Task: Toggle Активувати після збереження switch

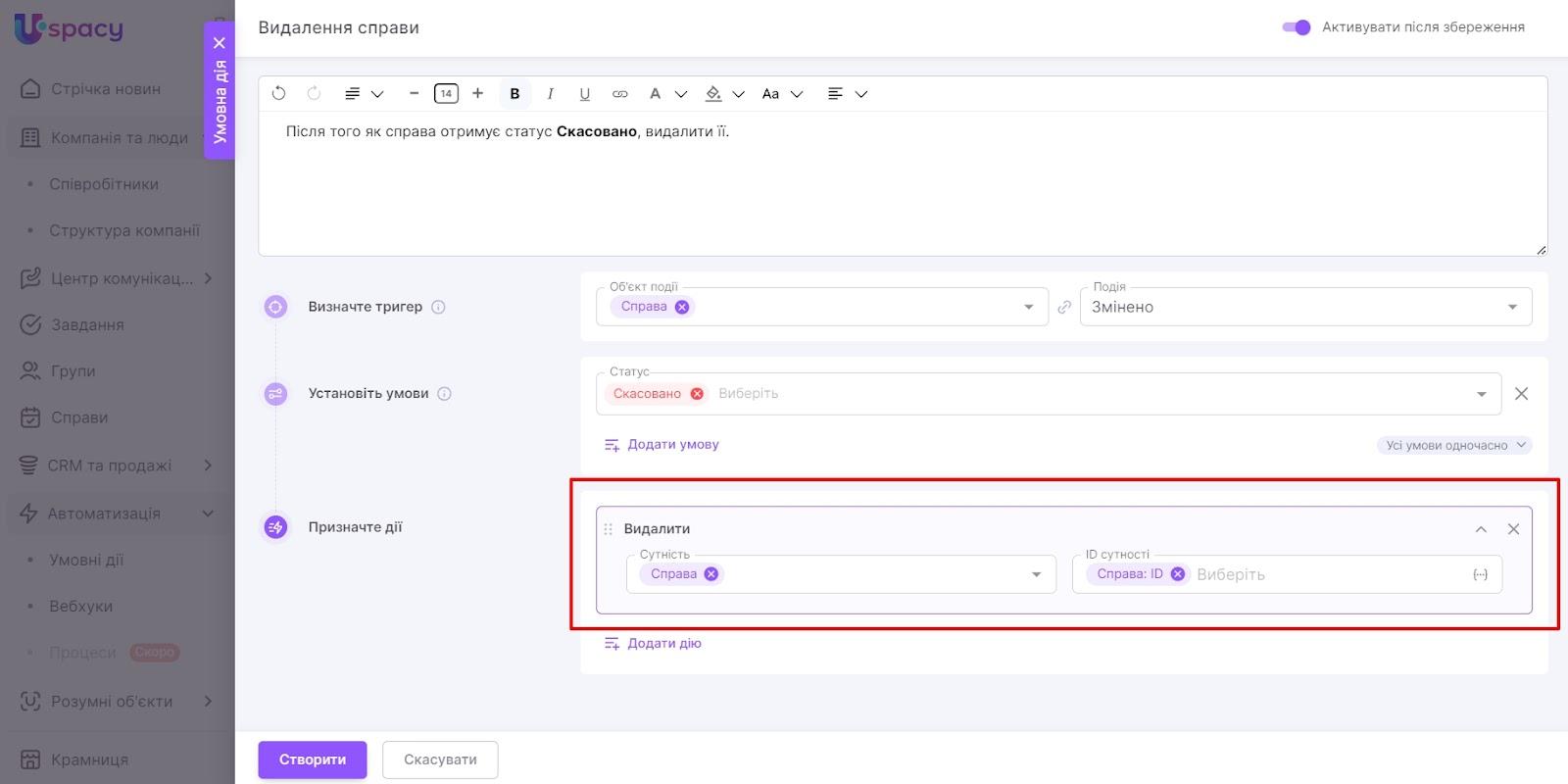Action: tap(1296, 27)
